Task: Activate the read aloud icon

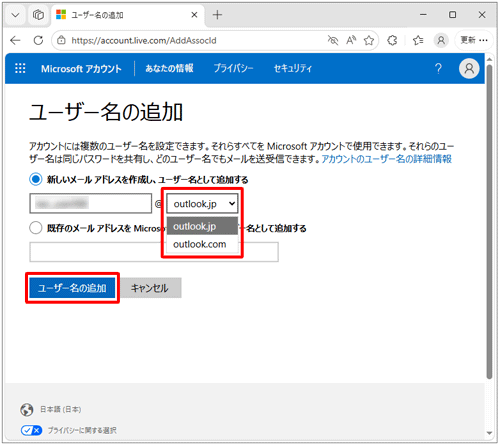Action: point(351,41)
